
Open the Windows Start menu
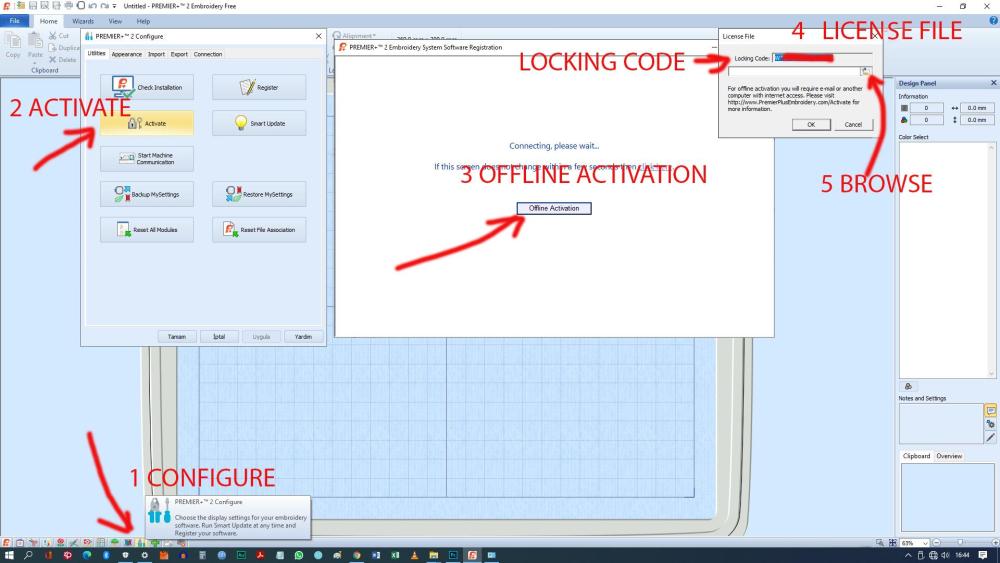(9, 555)
